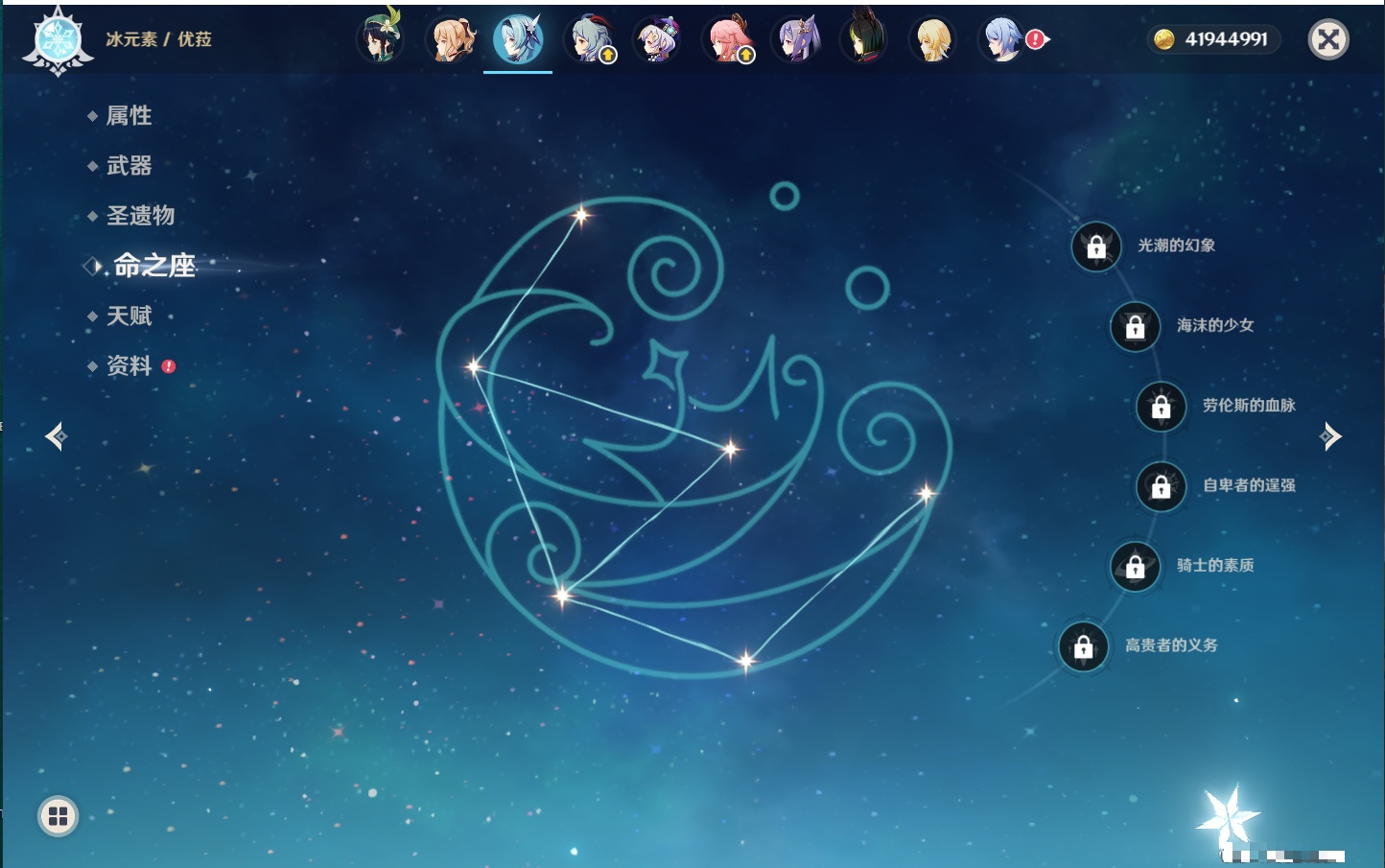
Task: Open the grid menu button at the bottom-left
Action: (x=58, y=816)
